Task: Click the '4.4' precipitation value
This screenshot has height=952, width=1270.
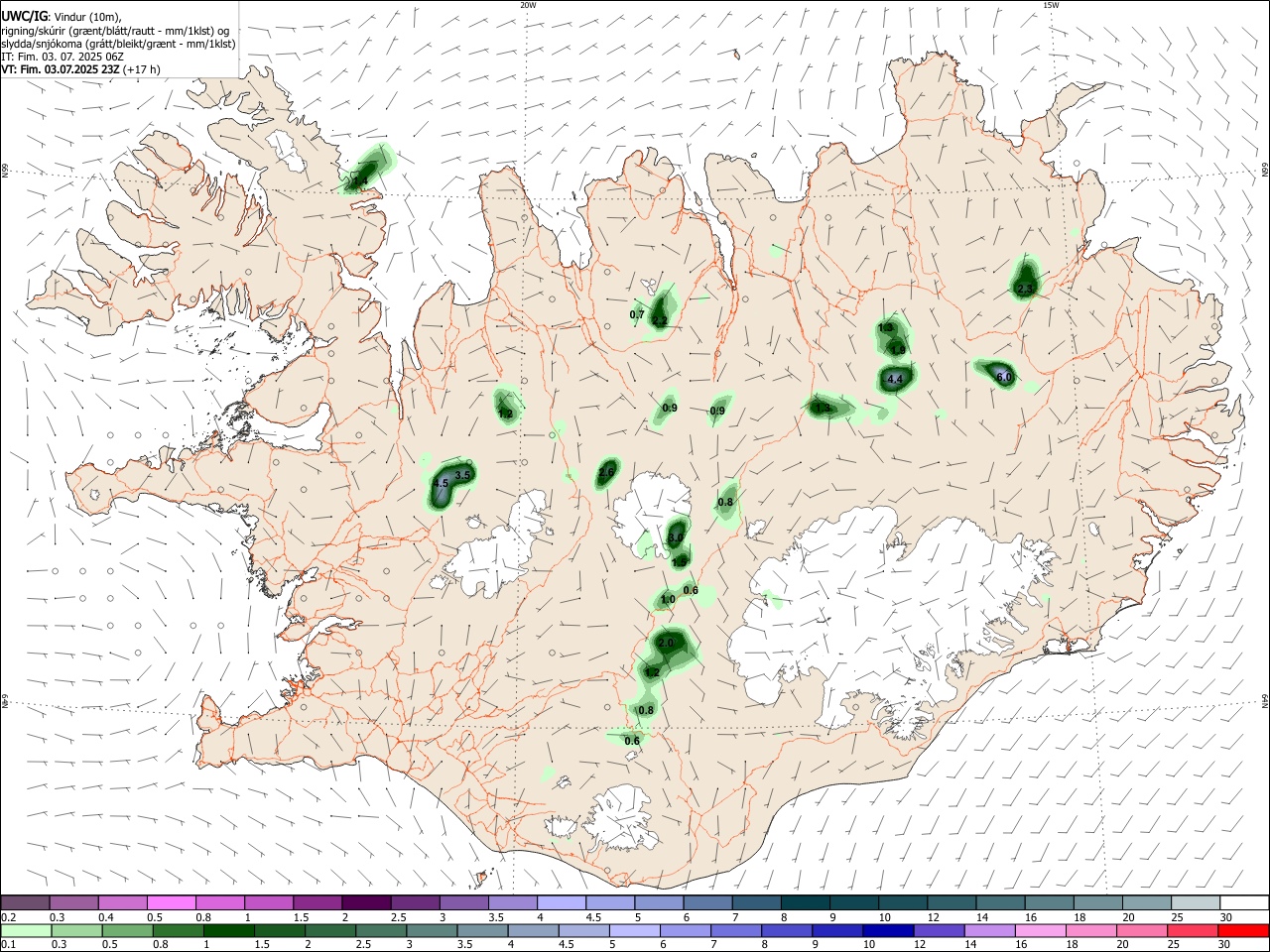Action: 895,379
